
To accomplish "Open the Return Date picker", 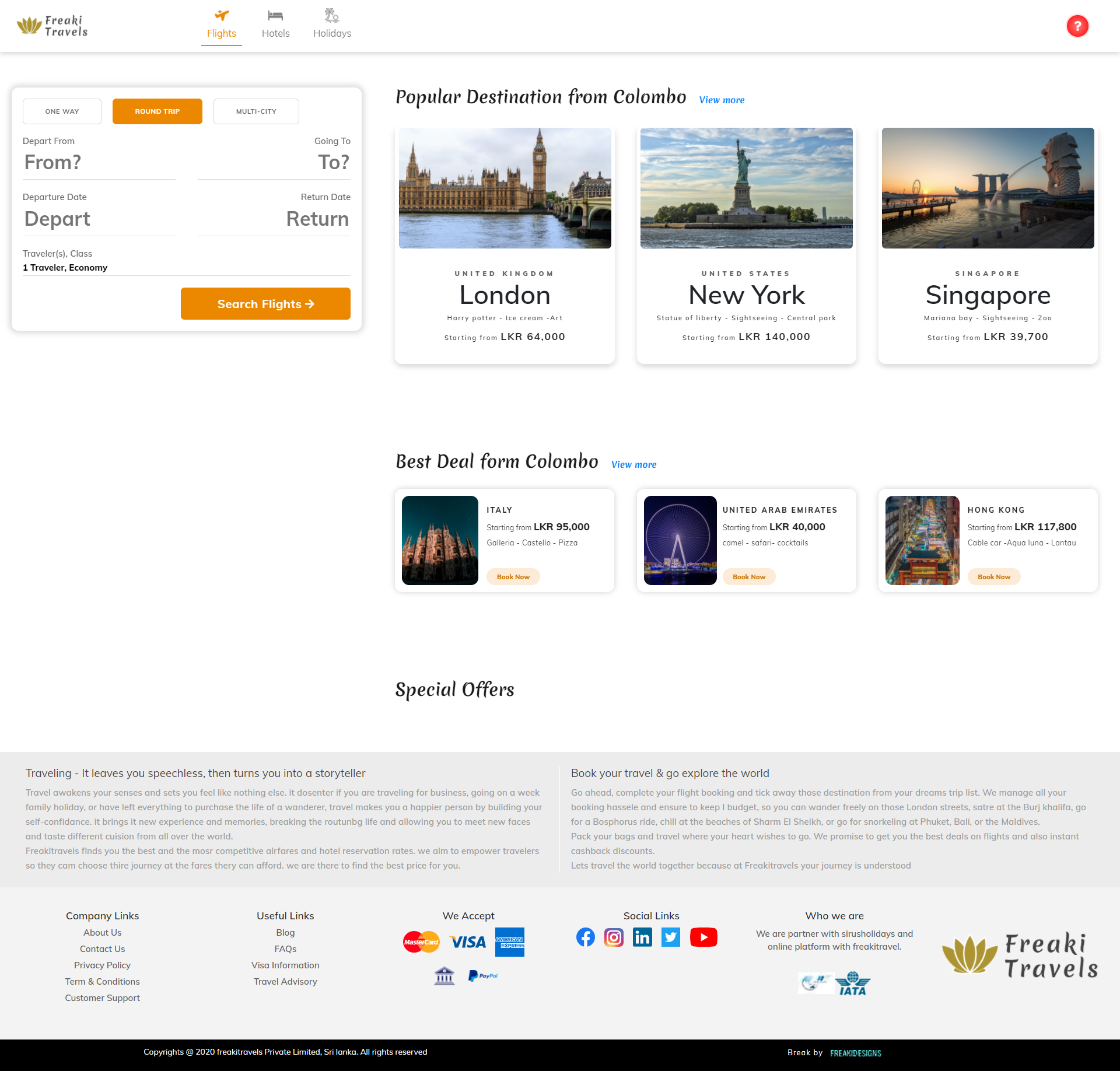I will pyautogui.click(x=317, y=219).
